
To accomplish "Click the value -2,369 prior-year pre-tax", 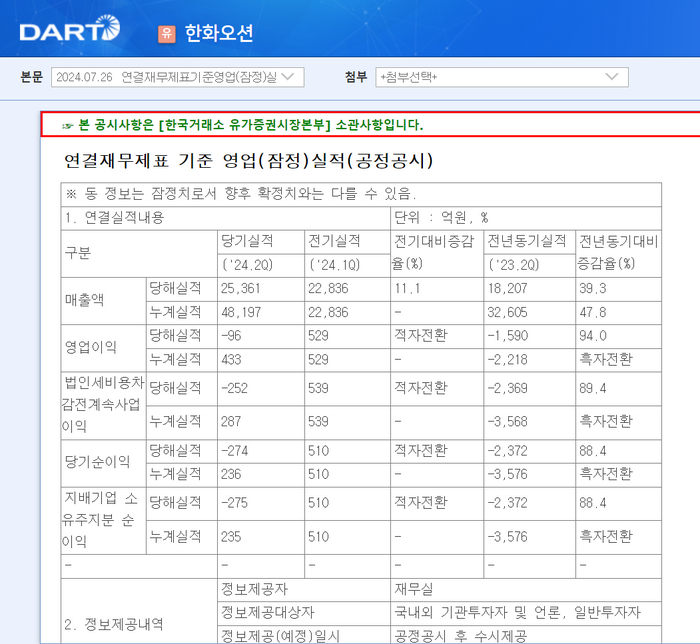I will [508, 388].
